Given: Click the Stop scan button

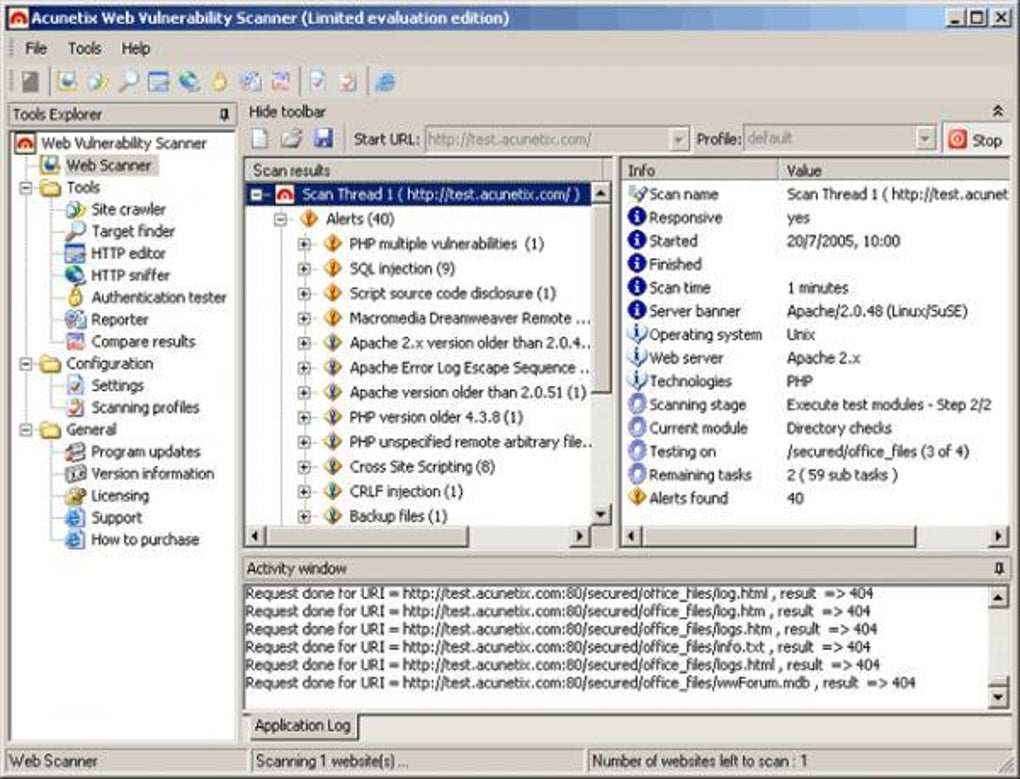Looking at the screenshot, I should pos(975,139).
